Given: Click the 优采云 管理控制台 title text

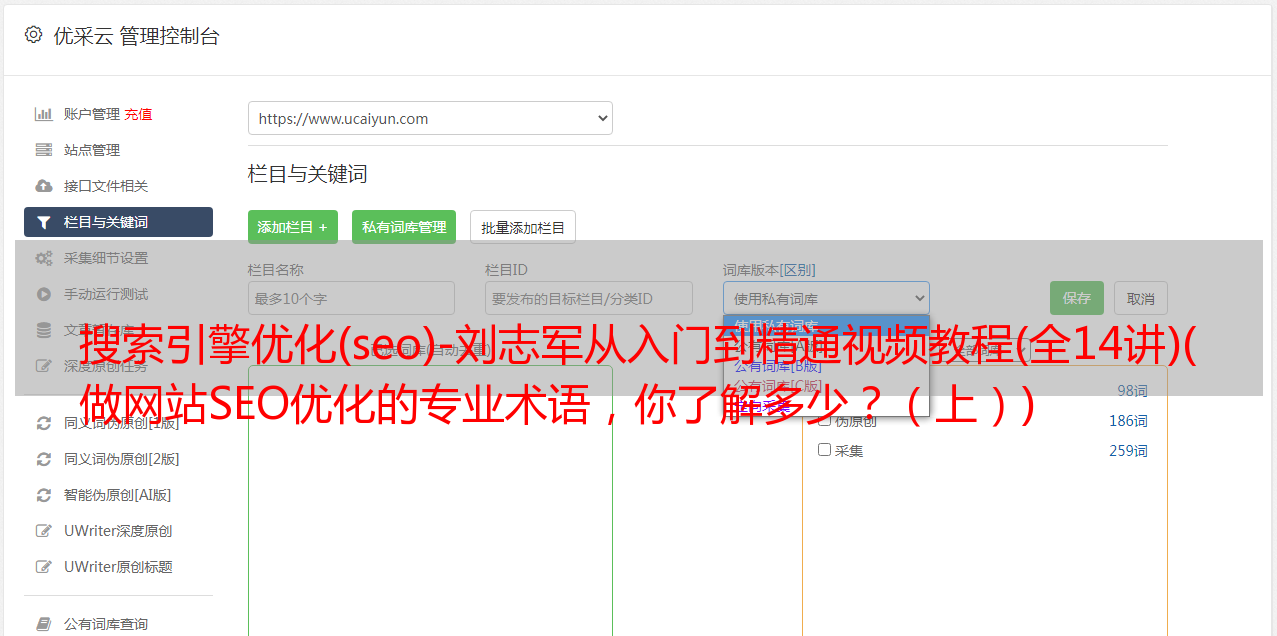Looking at the screenshot, I should [136, 36].
